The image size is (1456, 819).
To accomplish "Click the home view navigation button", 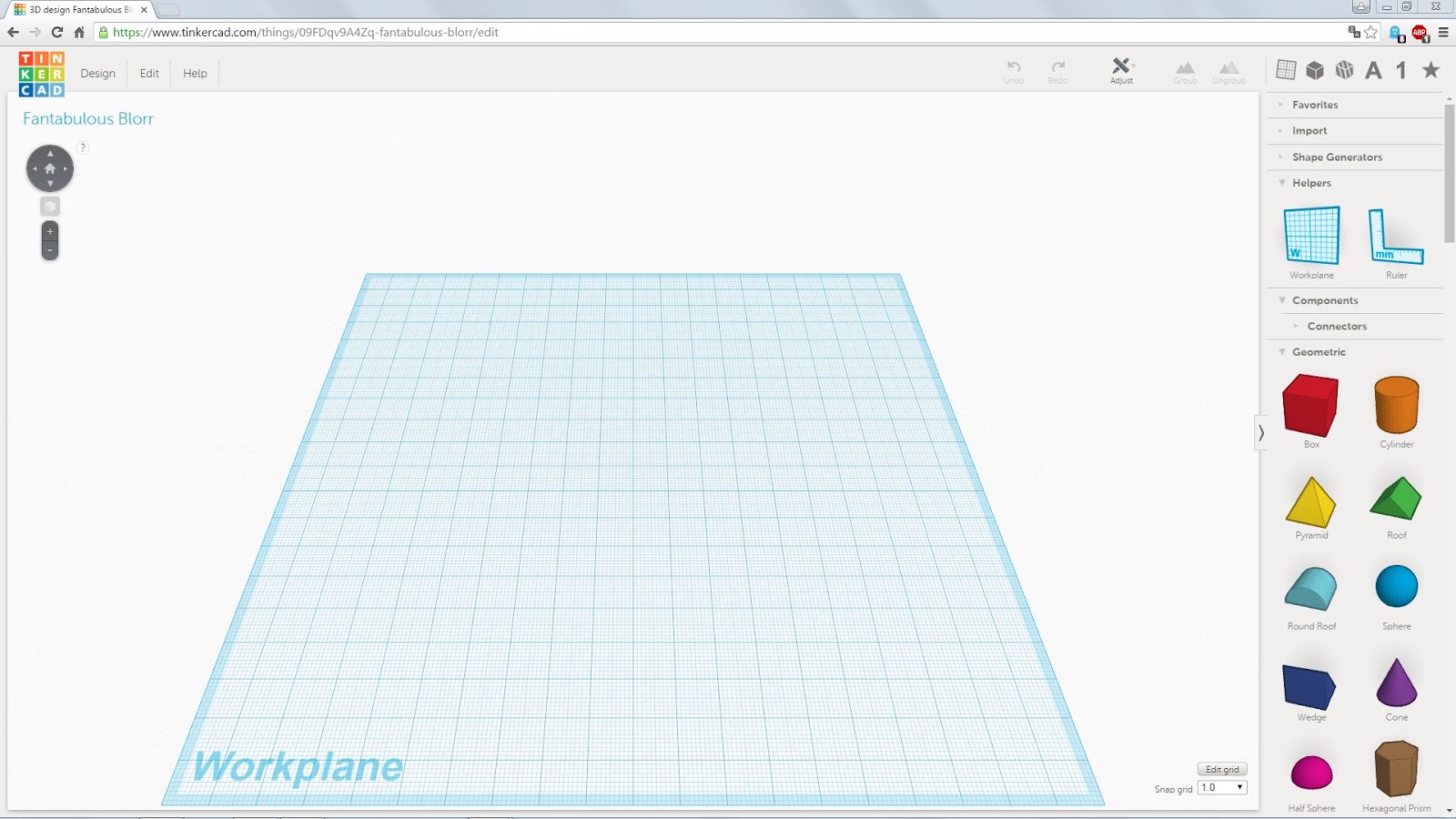I will [x=50, y=168].
